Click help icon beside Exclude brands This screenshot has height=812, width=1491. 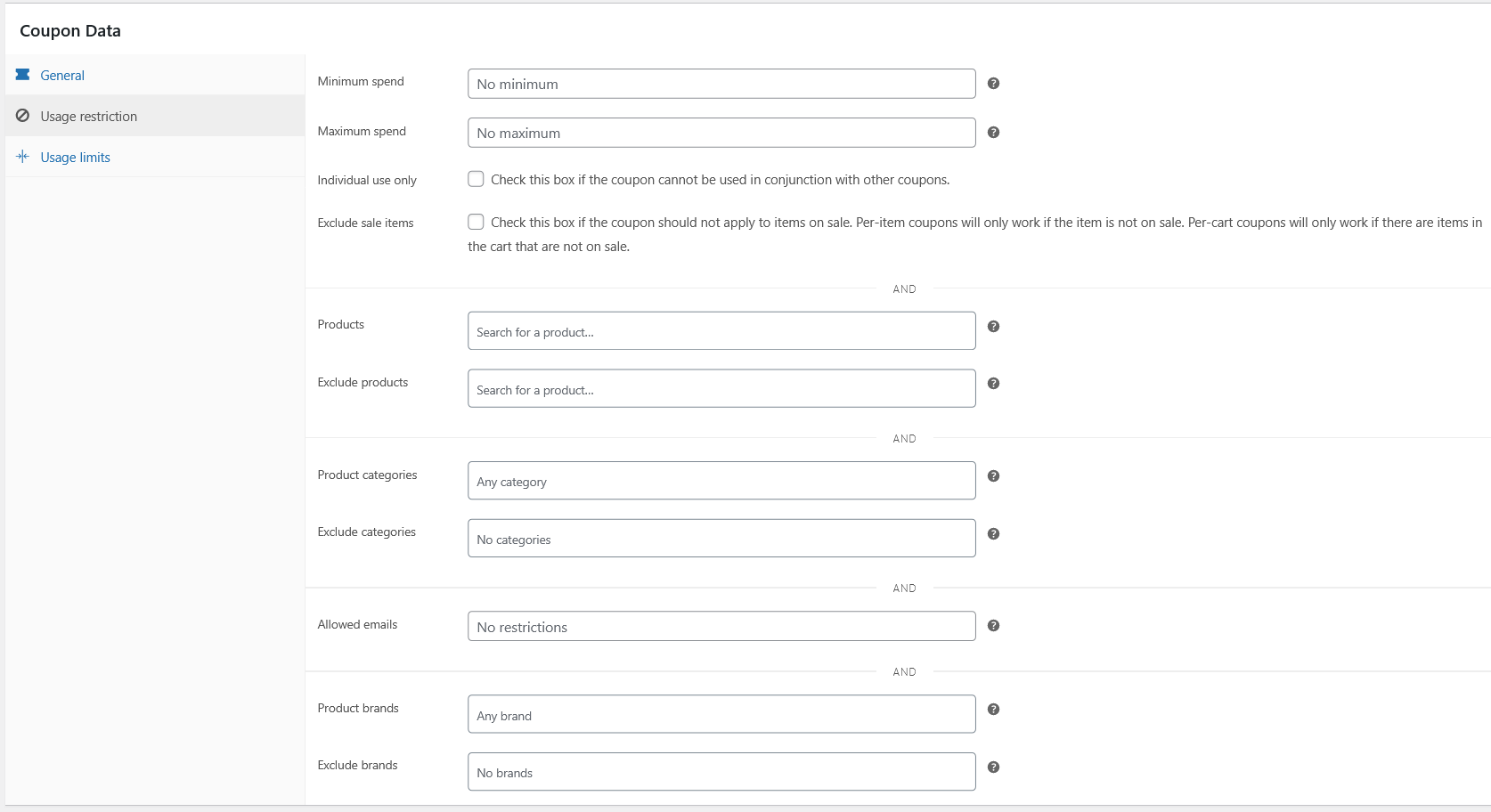coord(994,767)
